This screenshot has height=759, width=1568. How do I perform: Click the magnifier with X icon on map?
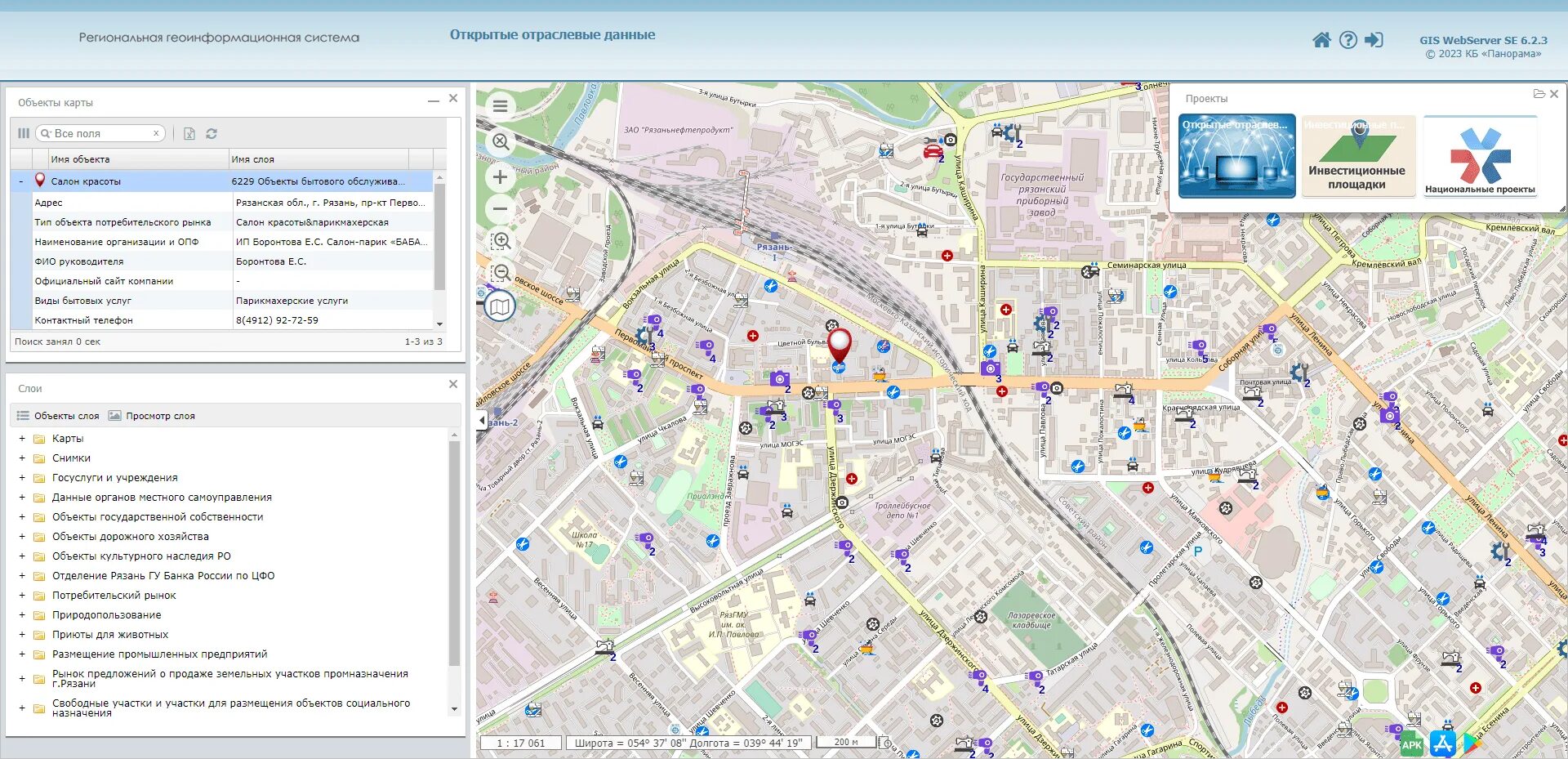point(501,141)
